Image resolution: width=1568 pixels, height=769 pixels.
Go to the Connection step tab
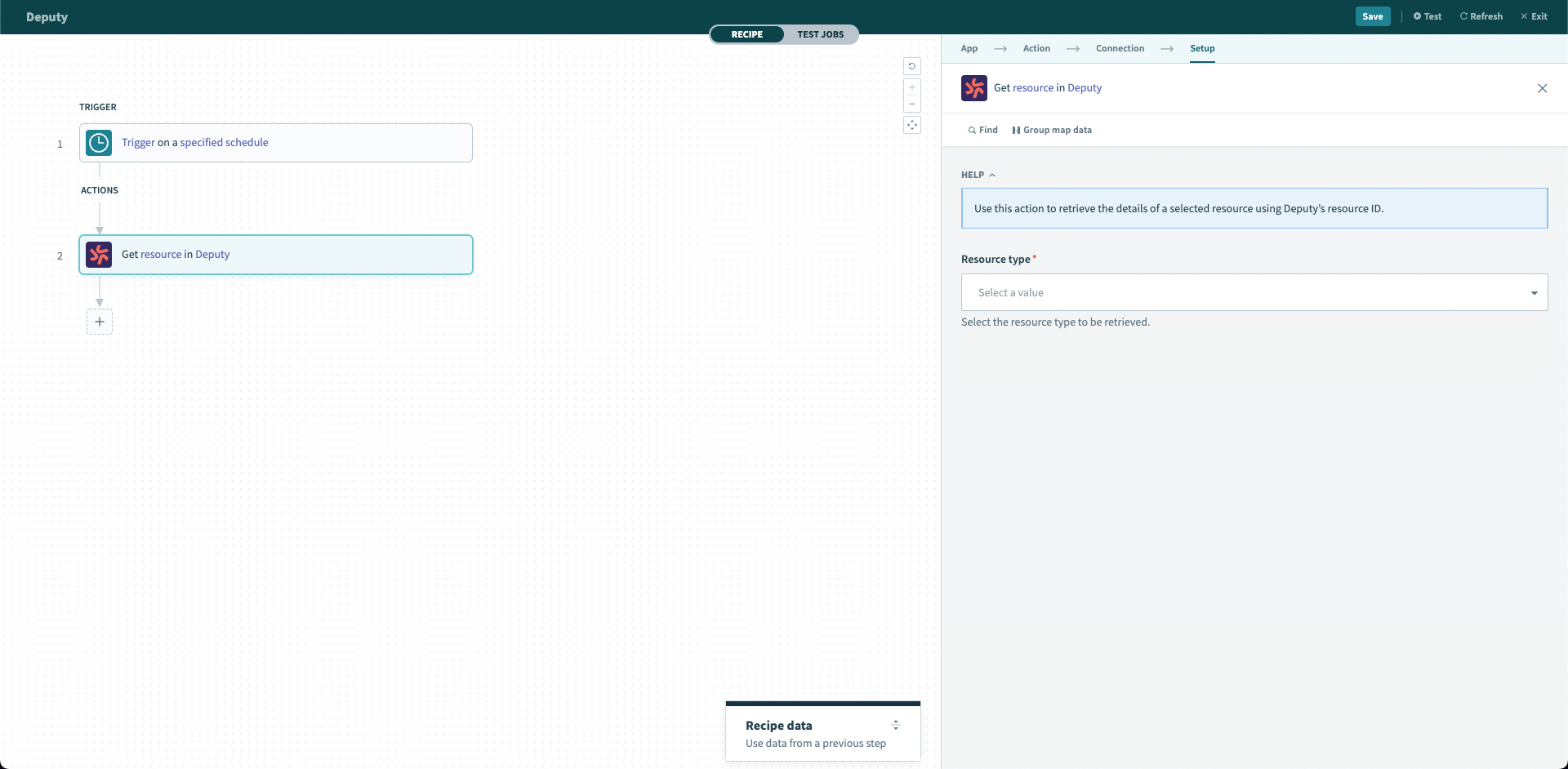[1120, 48]
